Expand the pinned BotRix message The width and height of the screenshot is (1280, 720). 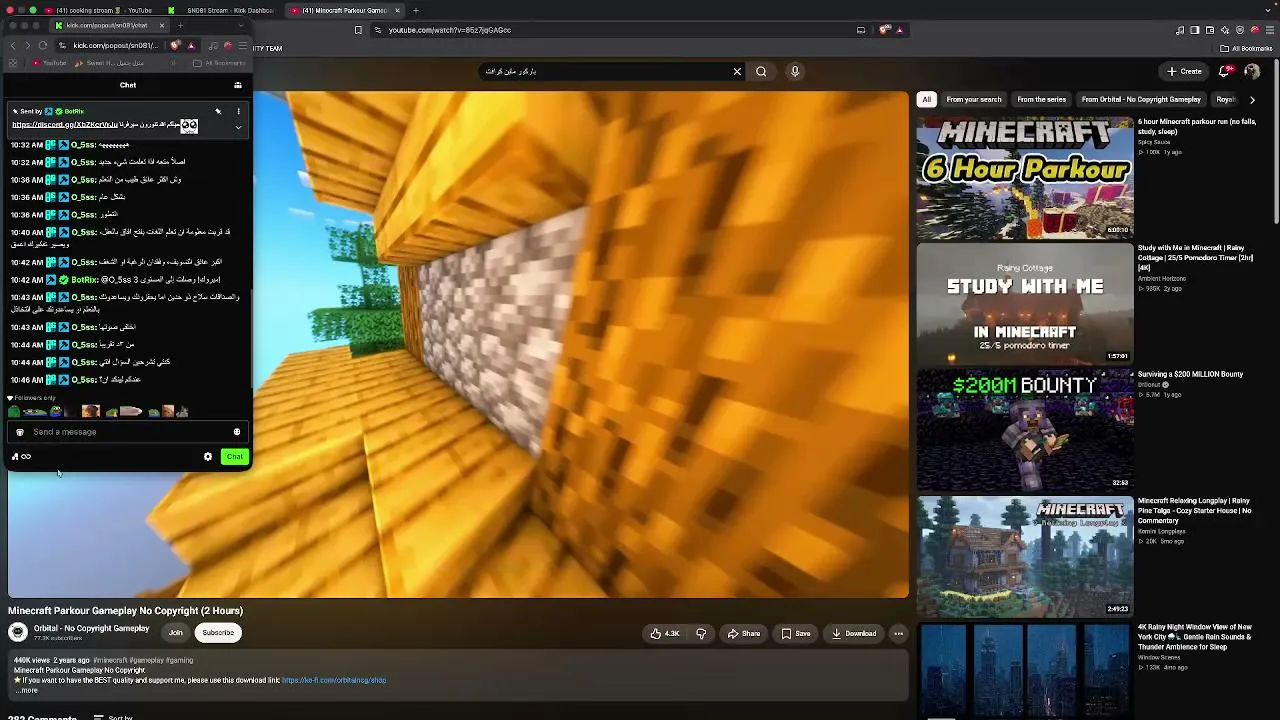[238, 127]
